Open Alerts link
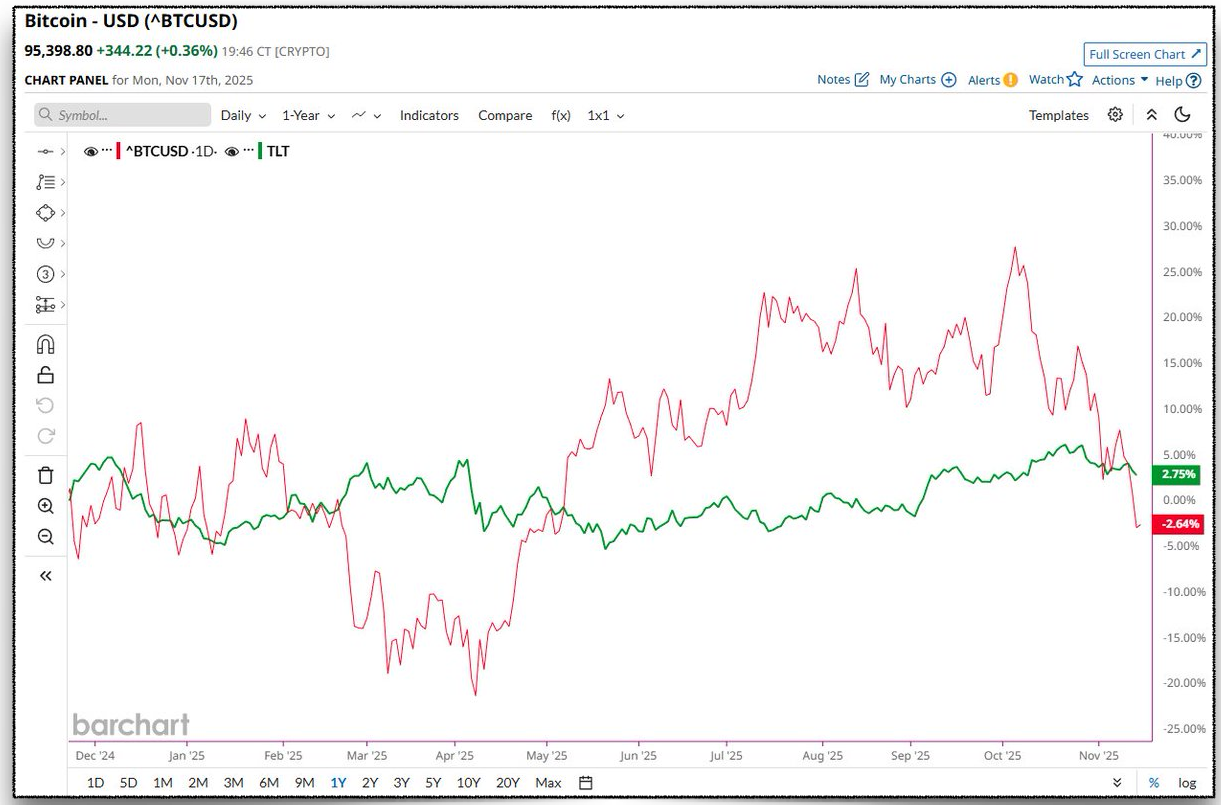The image size is (1221, 805). pyautogui.click(x=993, y=79)
